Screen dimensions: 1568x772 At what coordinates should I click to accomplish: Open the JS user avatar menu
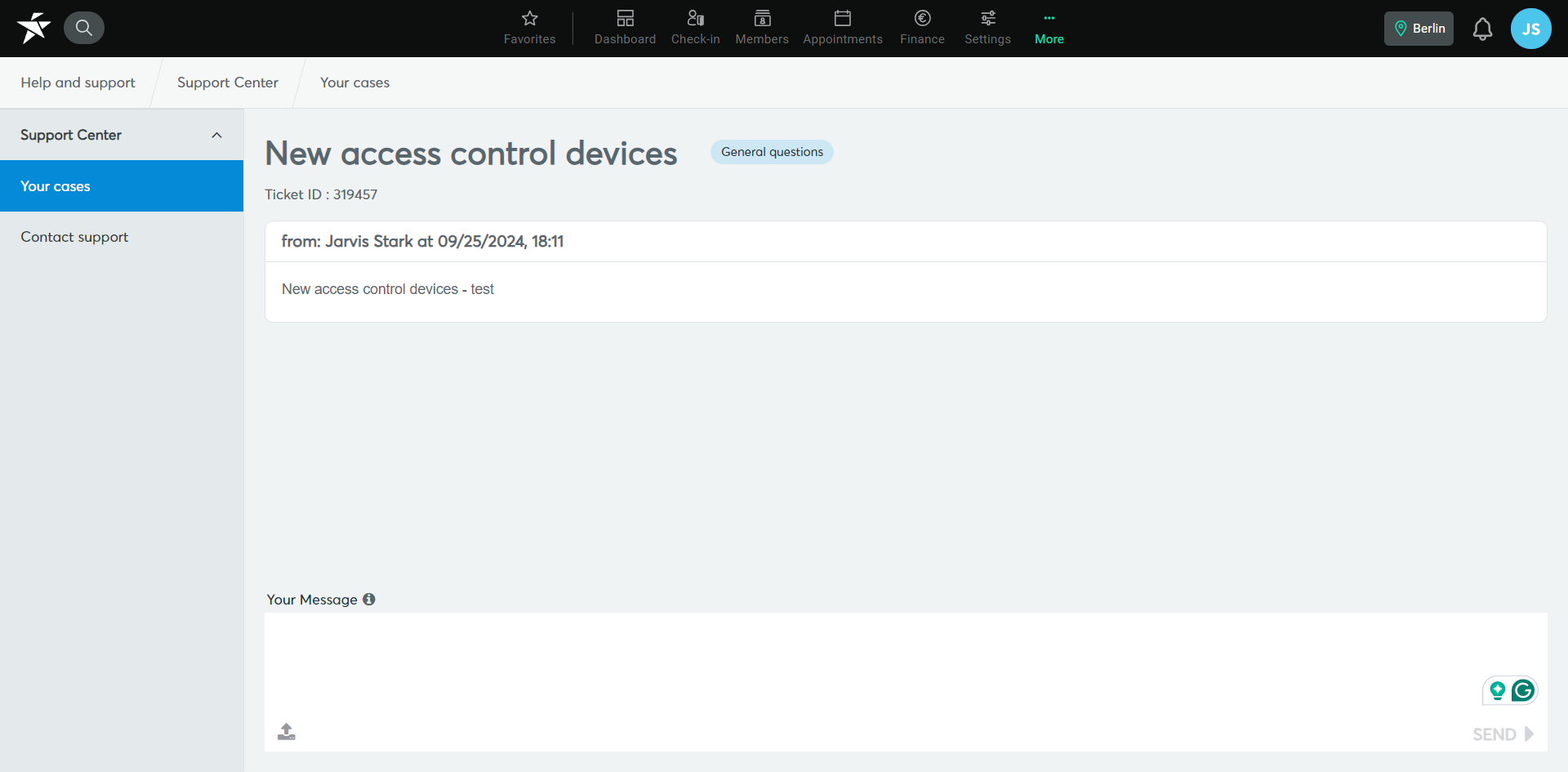click(1530, 29)
